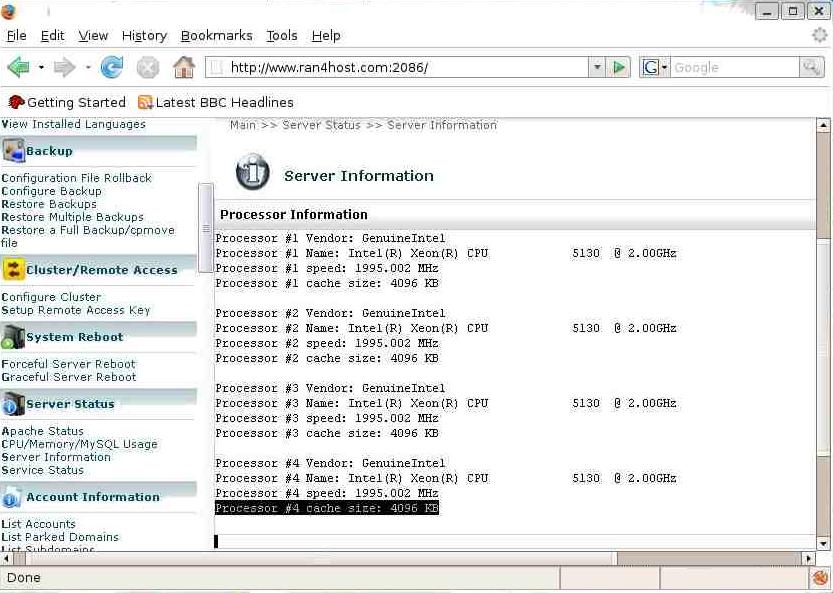
Task: Open the Bookmarks menu
Action: pos(216,35)
